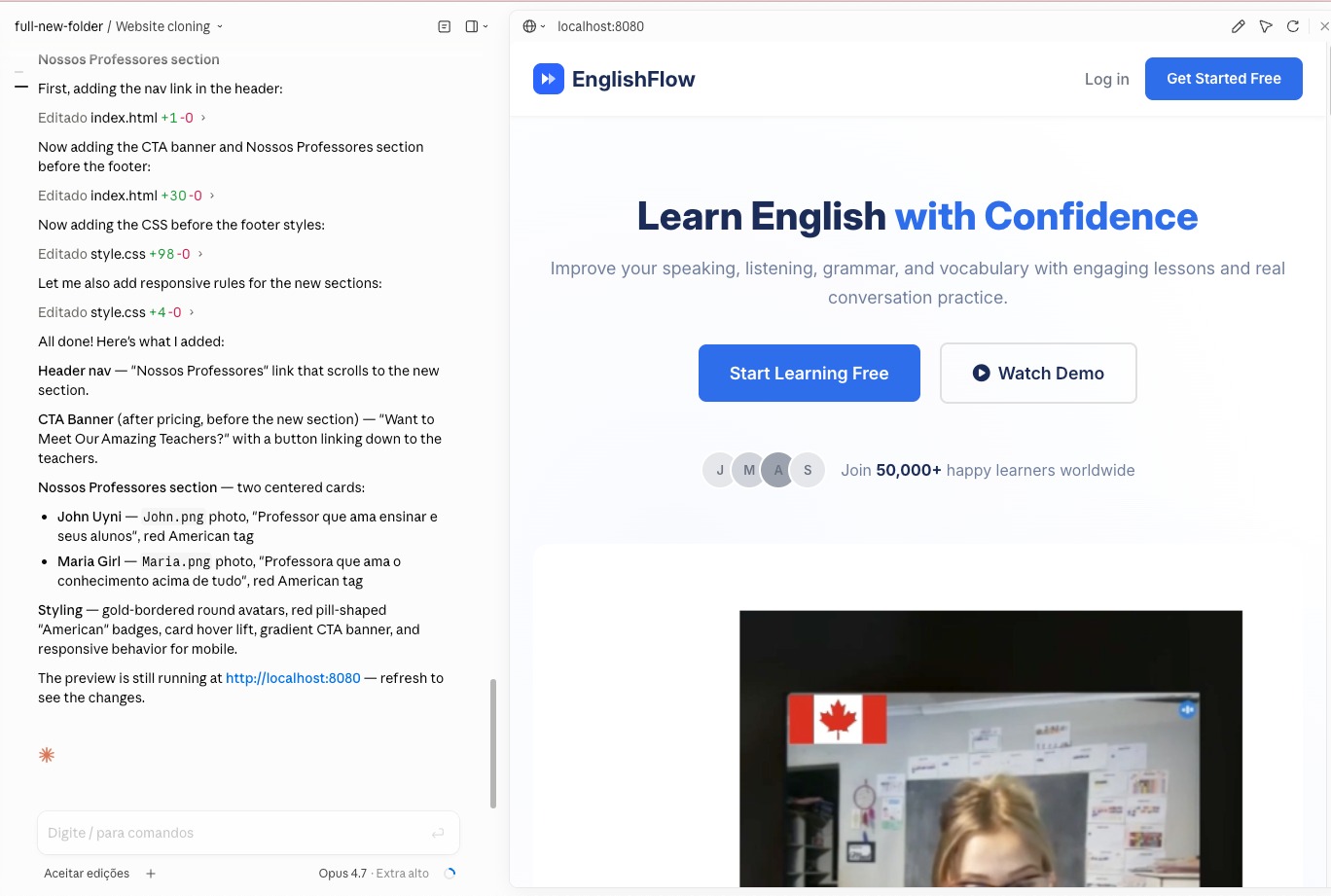The image size is (1331, 896).
Task: Expand the style.css +98 -0 edit
Action: (x=121, y=254)
